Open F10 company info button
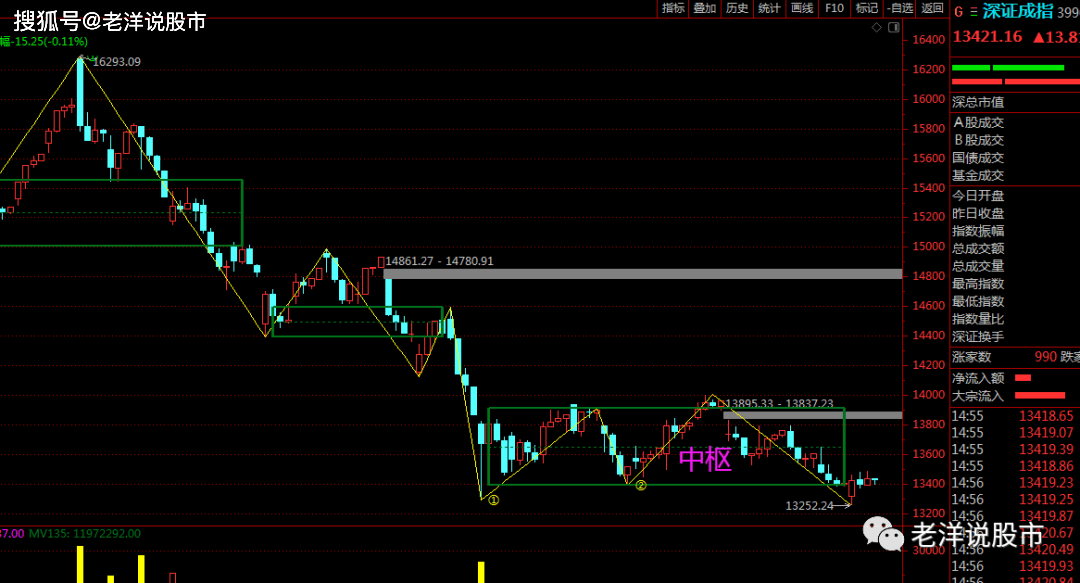This screenshot has width=1080, height=583. [x=834, y=8]
